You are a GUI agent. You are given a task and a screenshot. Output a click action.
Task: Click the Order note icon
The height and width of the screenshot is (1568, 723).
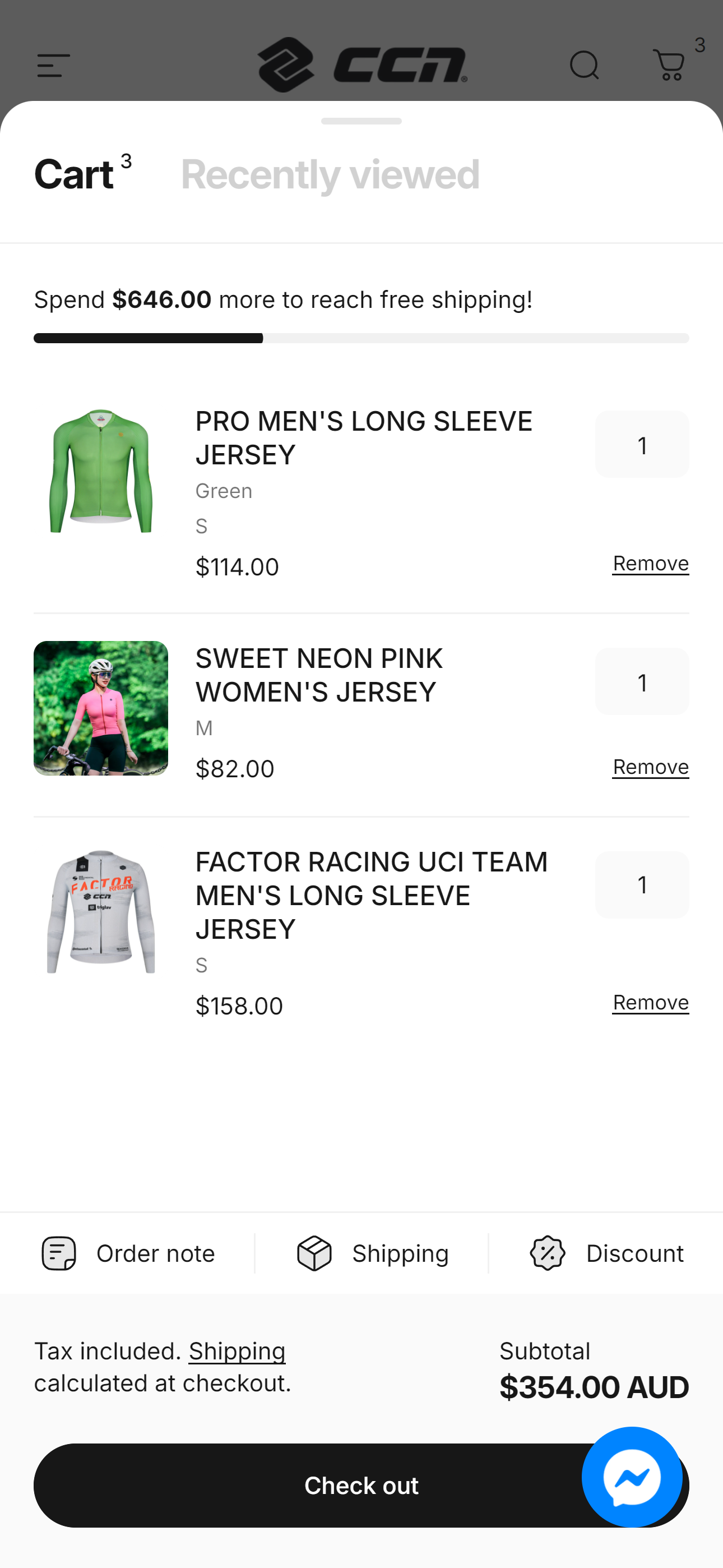[x=58, y=1253]
